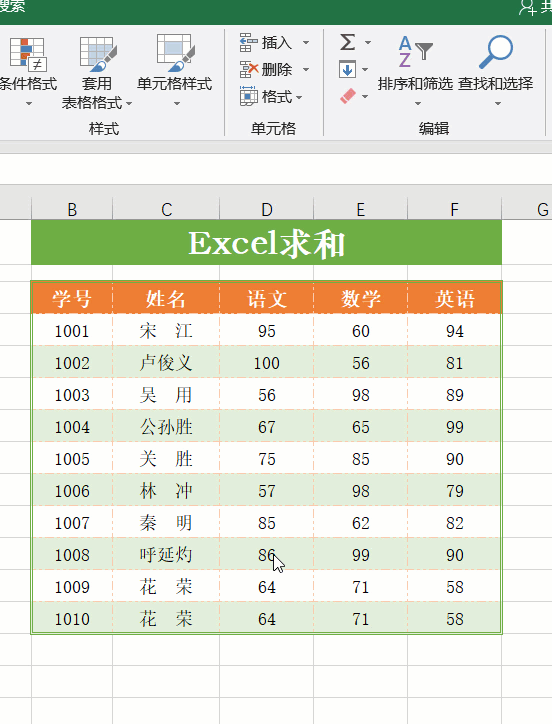Viewport: 552px width, 724px height.
Task: Click the 语文 header cell
Action: coord(267,298)
